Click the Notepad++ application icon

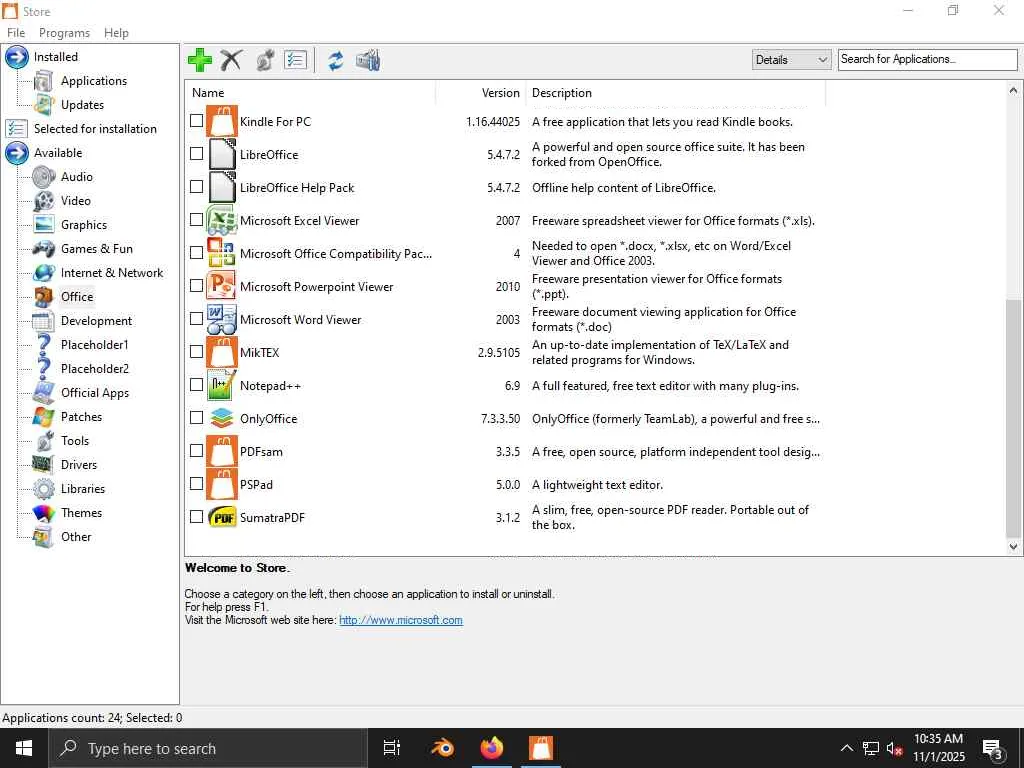click(x=221, y=385)
